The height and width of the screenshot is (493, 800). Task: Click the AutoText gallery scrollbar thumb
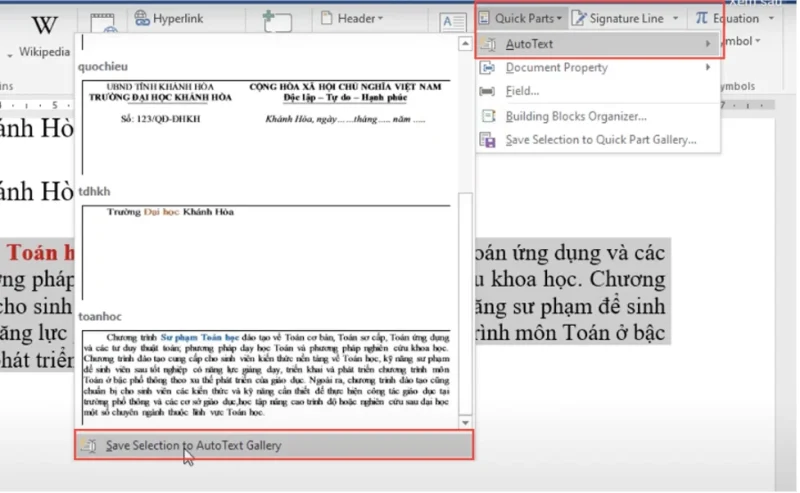click(x=465, y=304)
